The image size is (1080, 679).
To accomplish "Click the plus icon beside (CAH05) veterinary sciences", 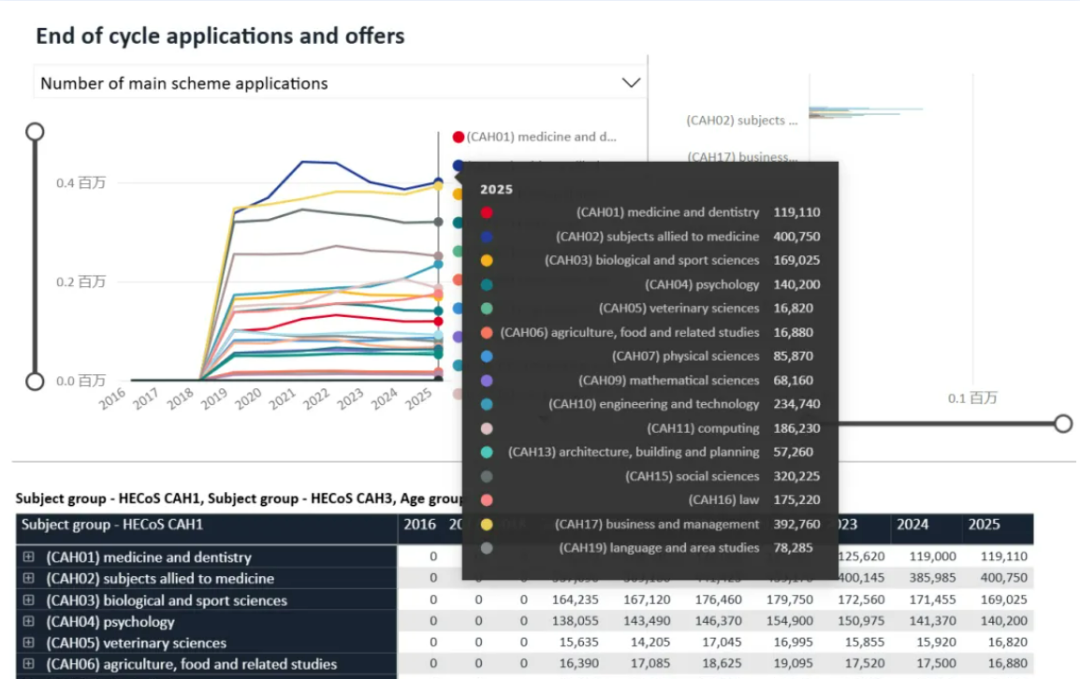I will coord(29,643).
